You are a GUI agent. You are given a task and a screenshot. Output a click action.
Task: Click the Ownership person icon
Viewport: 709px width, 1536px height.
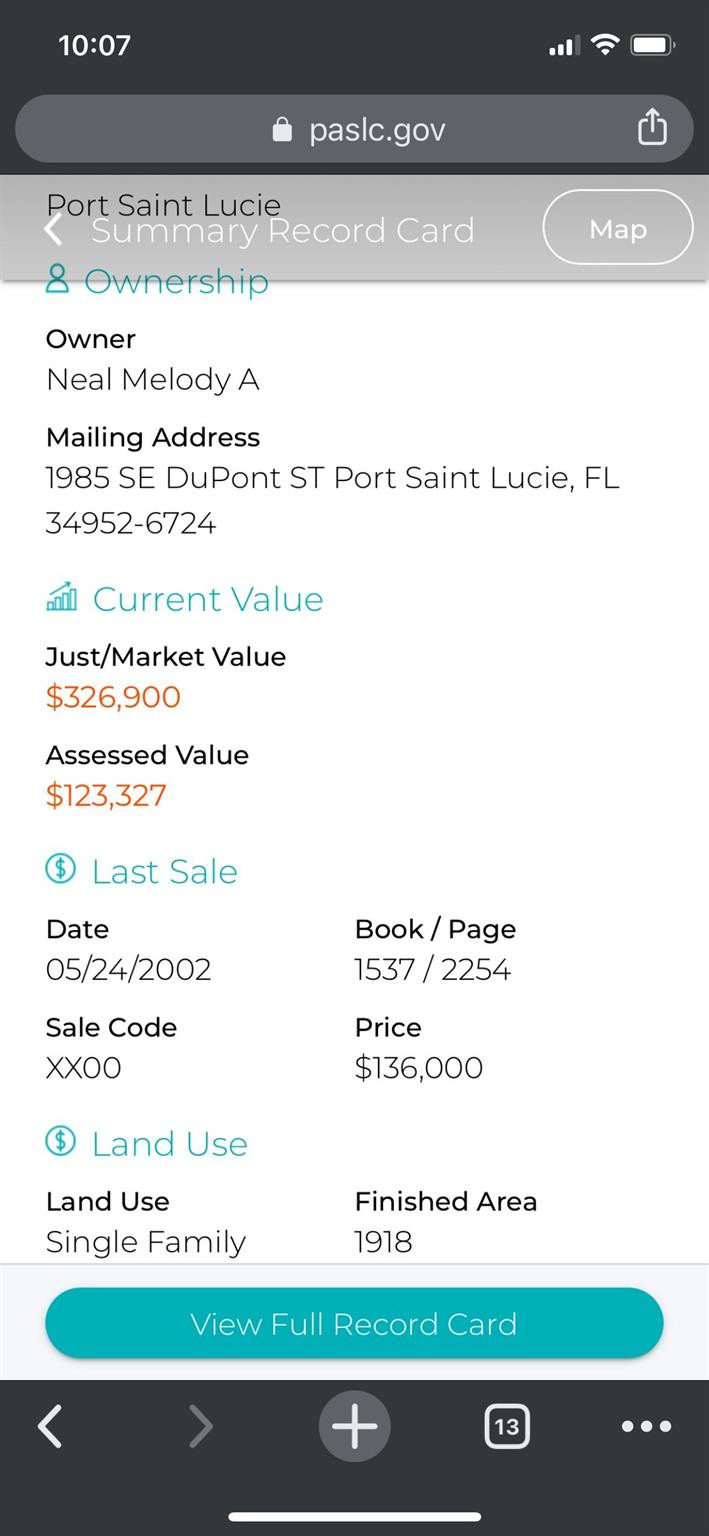[57, 281]
